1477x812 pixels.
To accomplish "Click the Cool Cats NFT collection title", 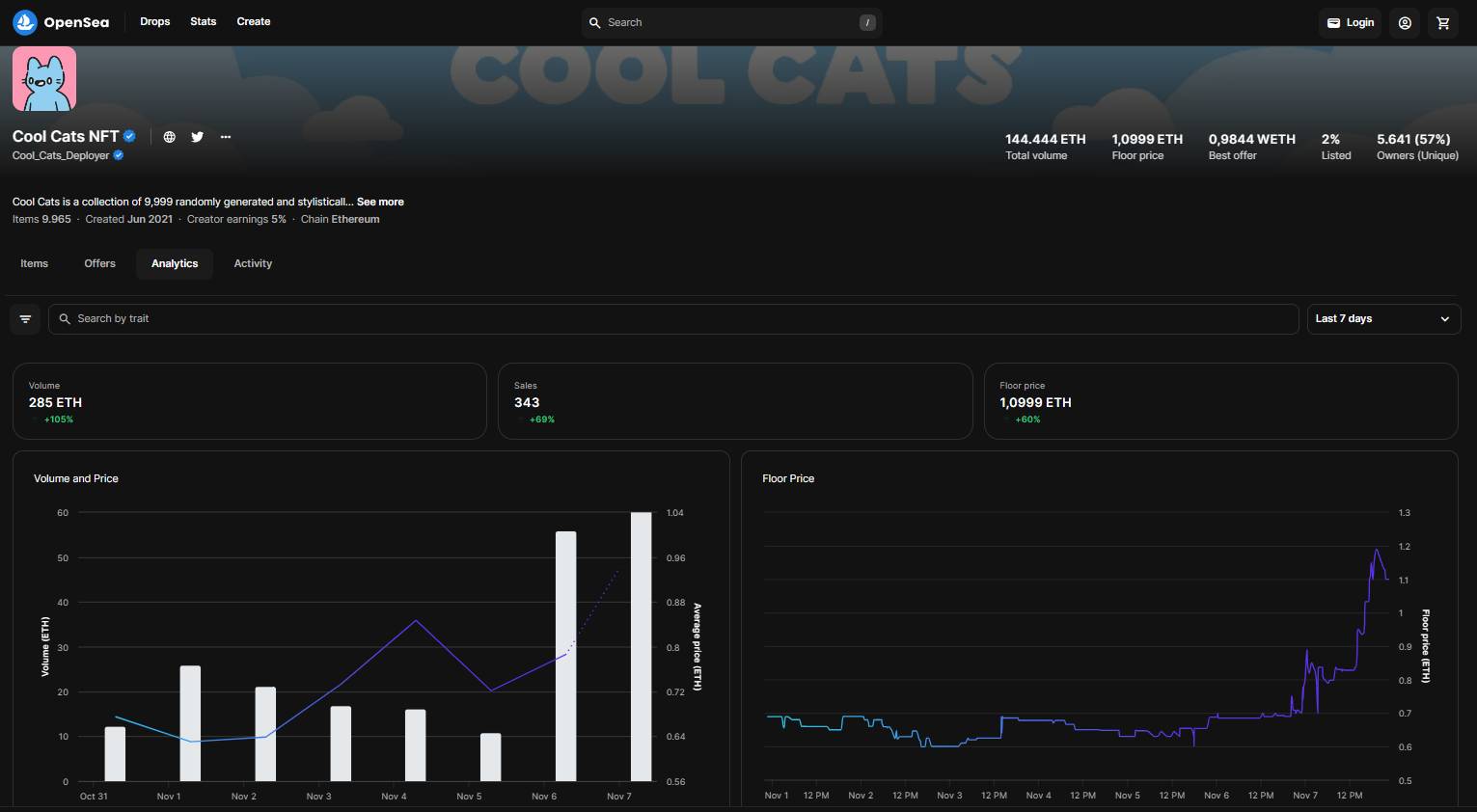I will (66, 136).
